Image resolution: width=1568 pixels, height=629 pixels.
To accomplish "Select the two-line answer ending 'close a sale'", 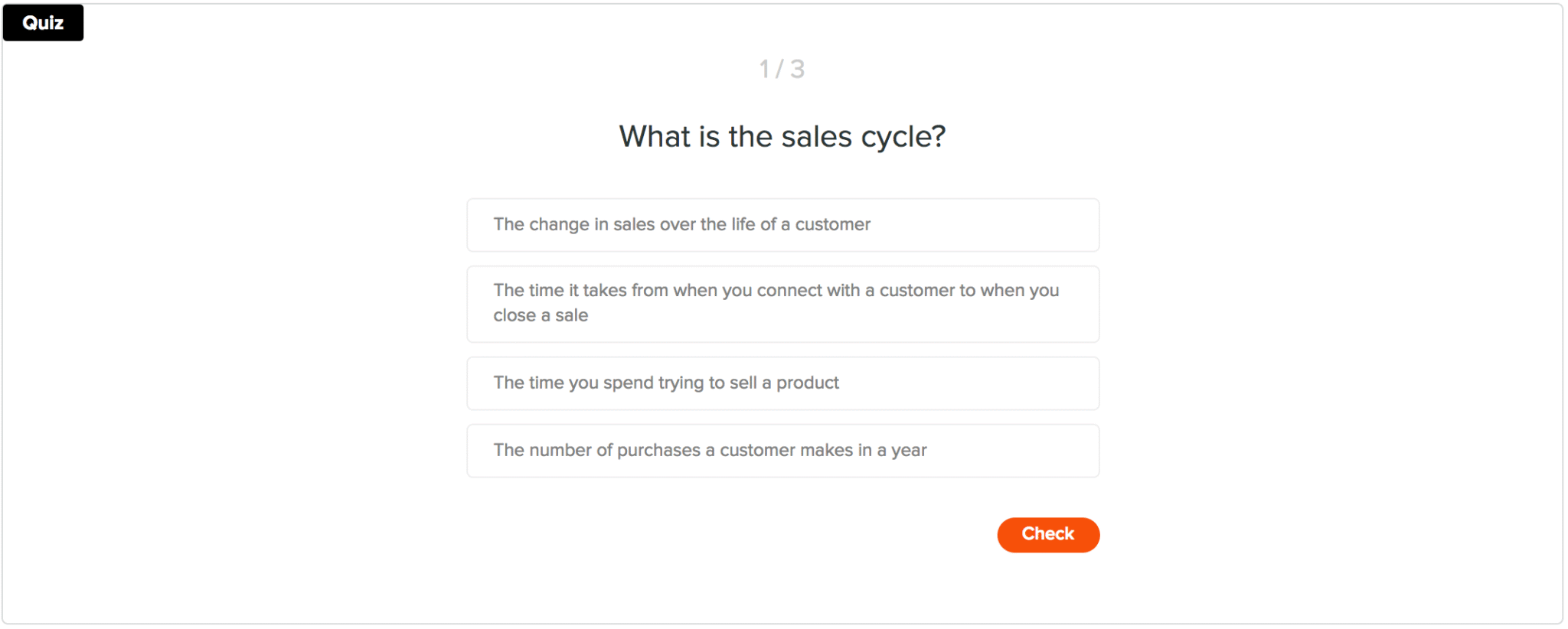I will click(x=782, y=304).
